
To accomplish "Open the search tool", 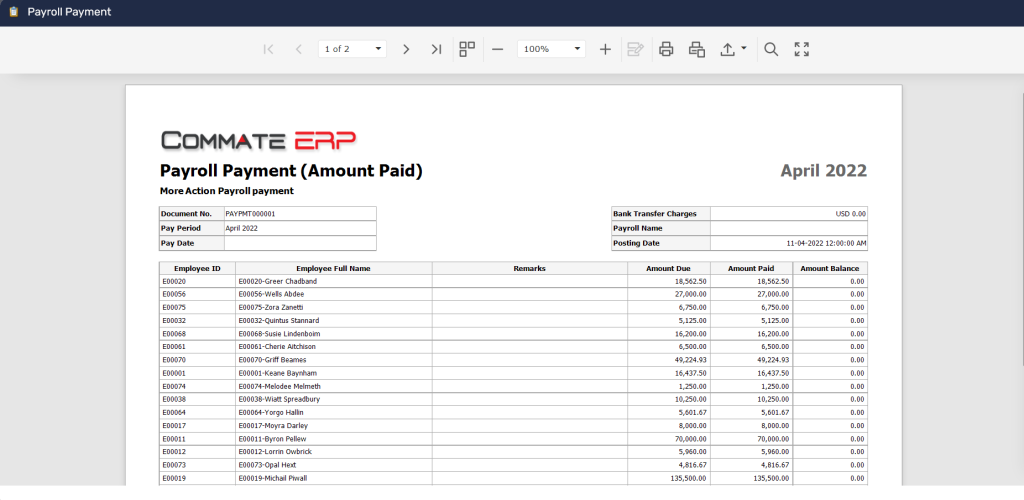I will [771, 49].
